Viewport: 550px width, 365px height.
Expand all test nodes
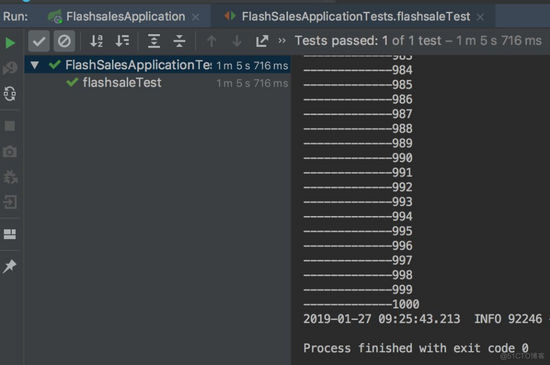154,41
